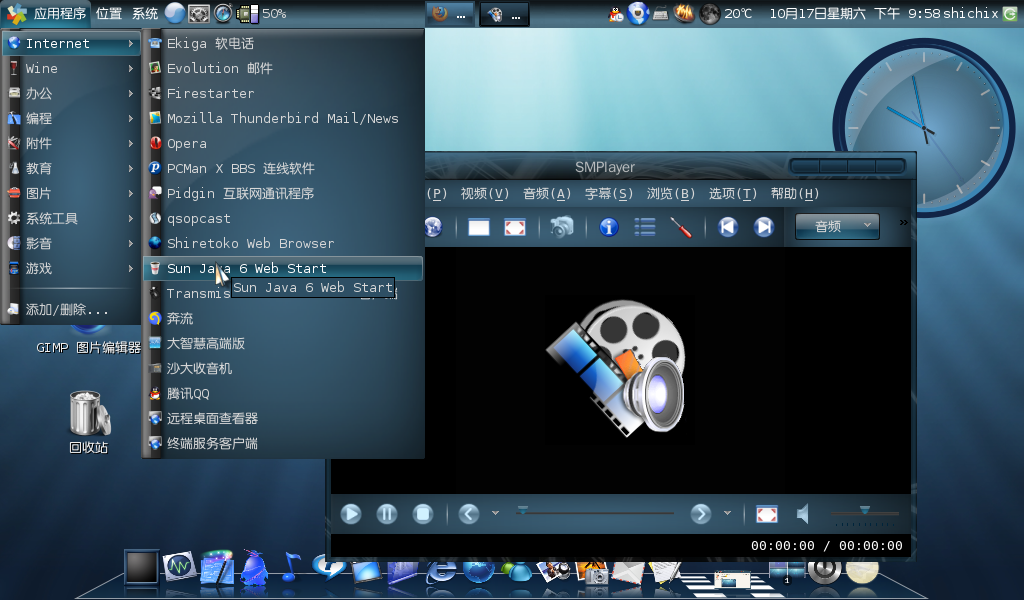Take a screenshot with SMPlayer's camera icon
Image resolution: width=1024 pixels, height=600 pixels.
coord(561,227)
